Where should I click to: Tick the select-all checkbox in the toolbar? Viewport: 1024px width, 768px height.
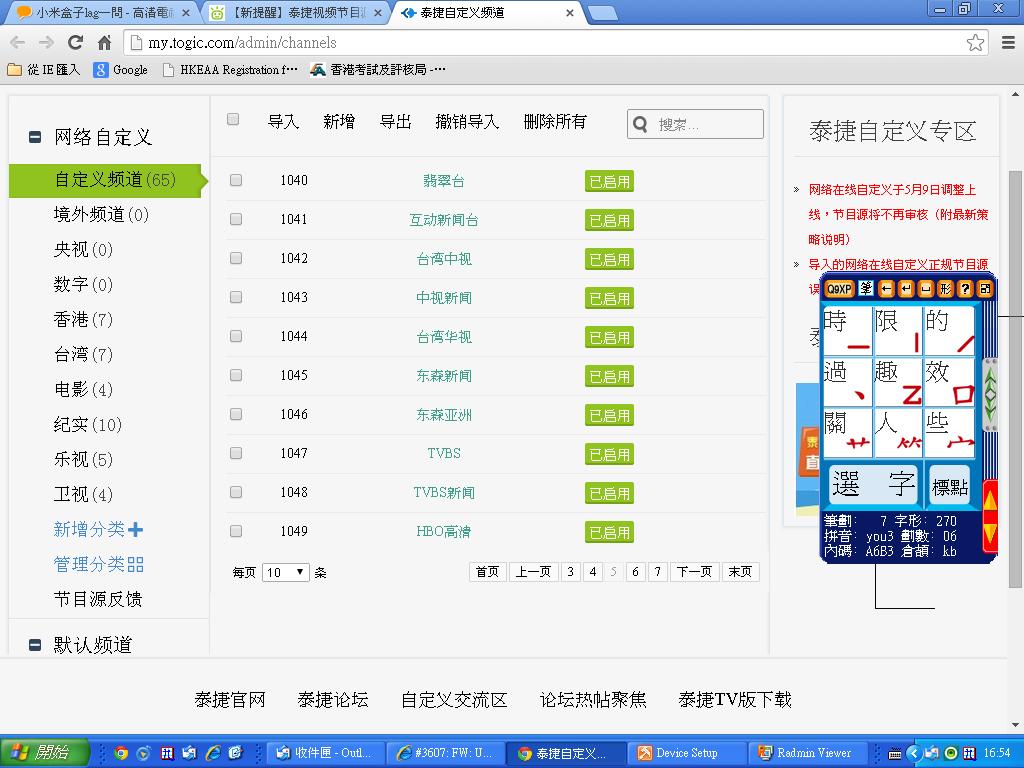233,119
